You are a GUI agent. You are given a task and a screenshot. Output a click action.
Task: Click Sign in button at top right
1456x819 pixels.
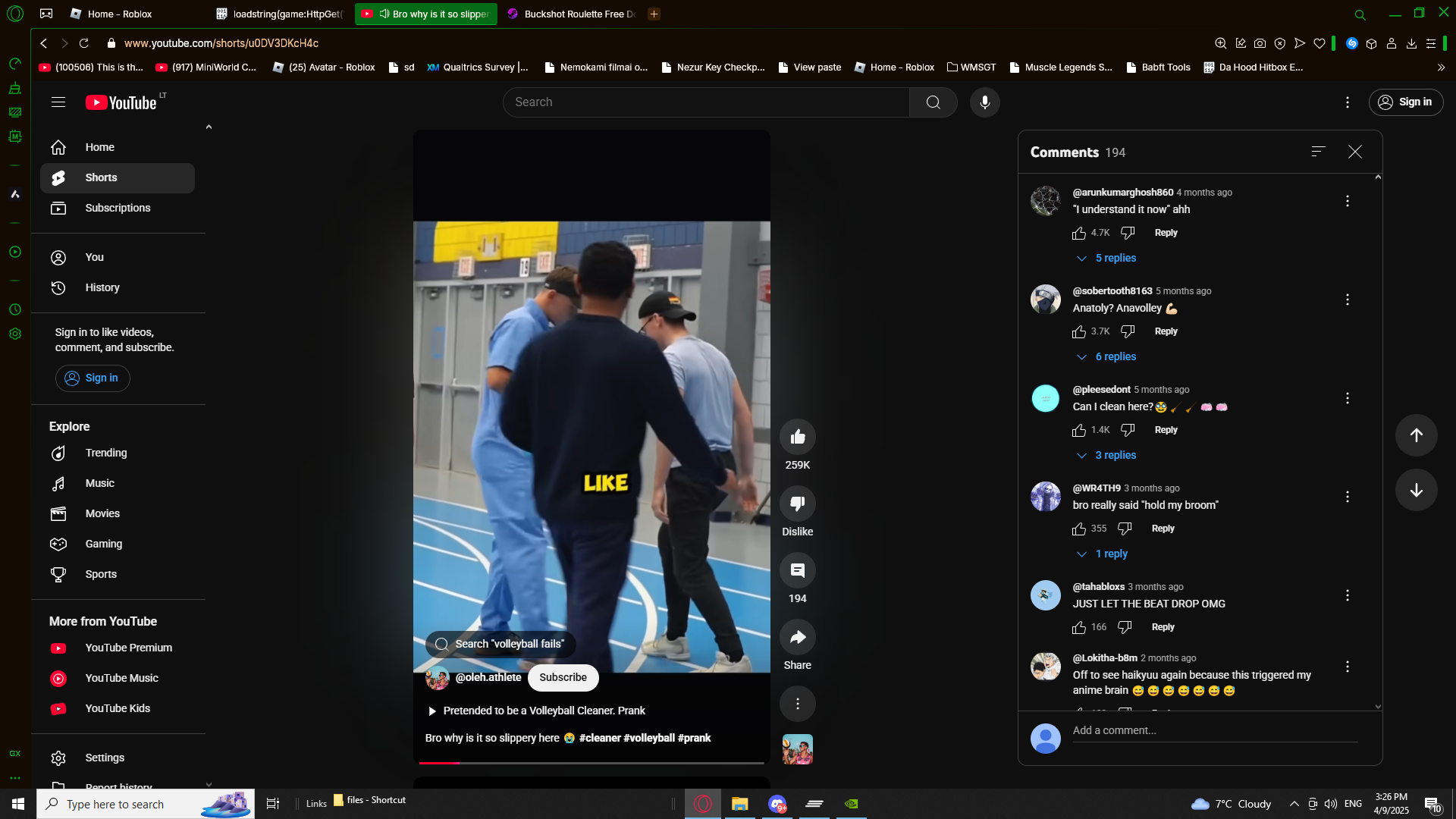click(x=1406, y=102)
